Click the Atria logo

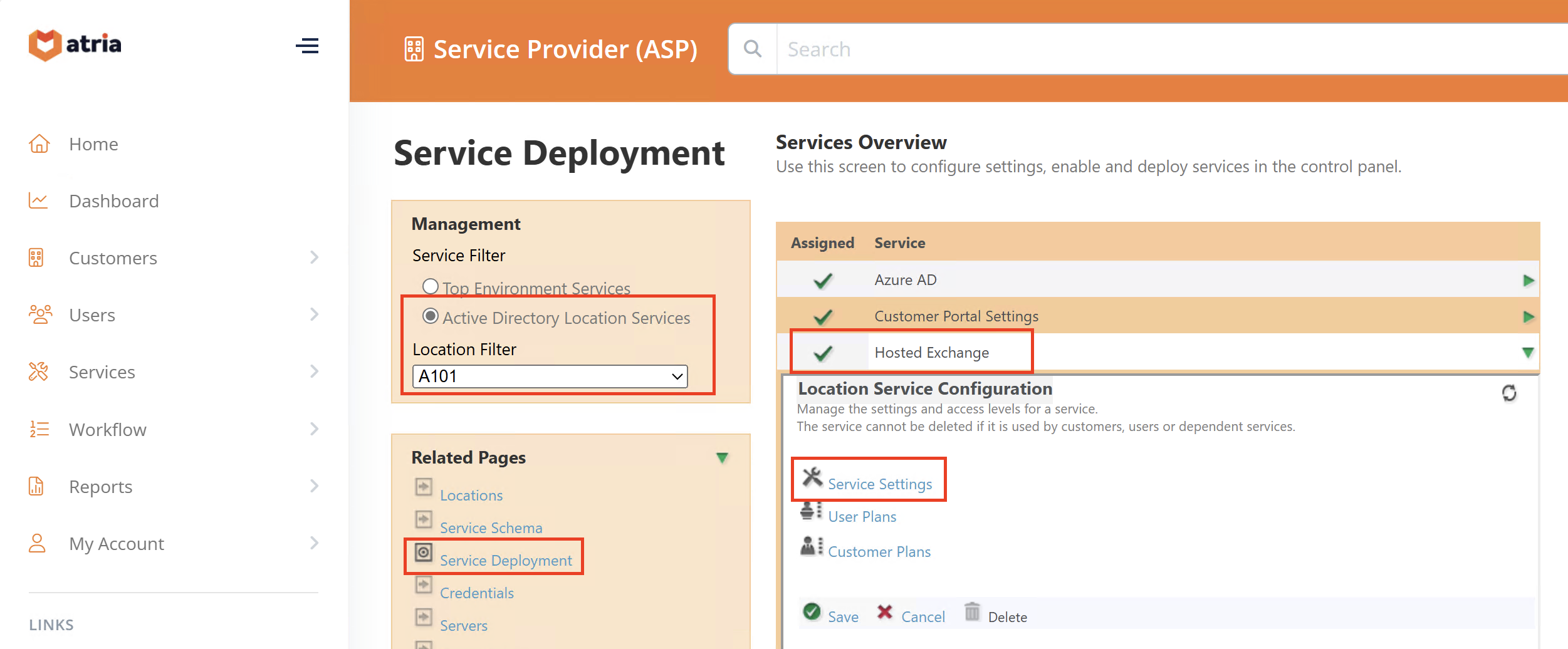pos(74,44)
